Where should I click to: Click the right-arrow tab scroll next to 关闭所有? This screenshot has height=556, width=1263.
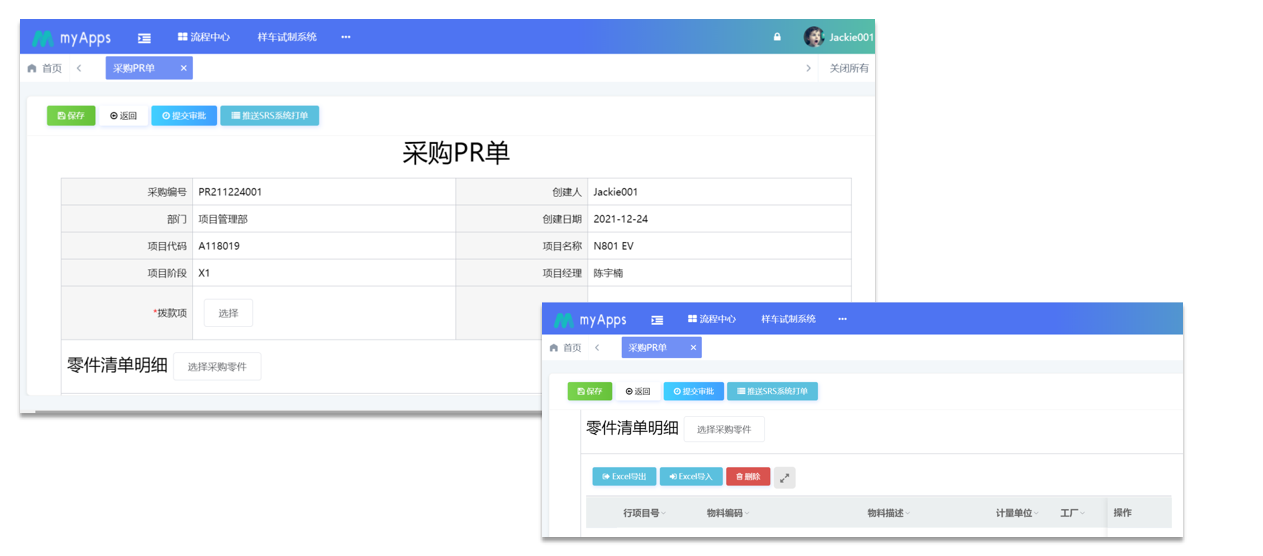tap(808, 68)
